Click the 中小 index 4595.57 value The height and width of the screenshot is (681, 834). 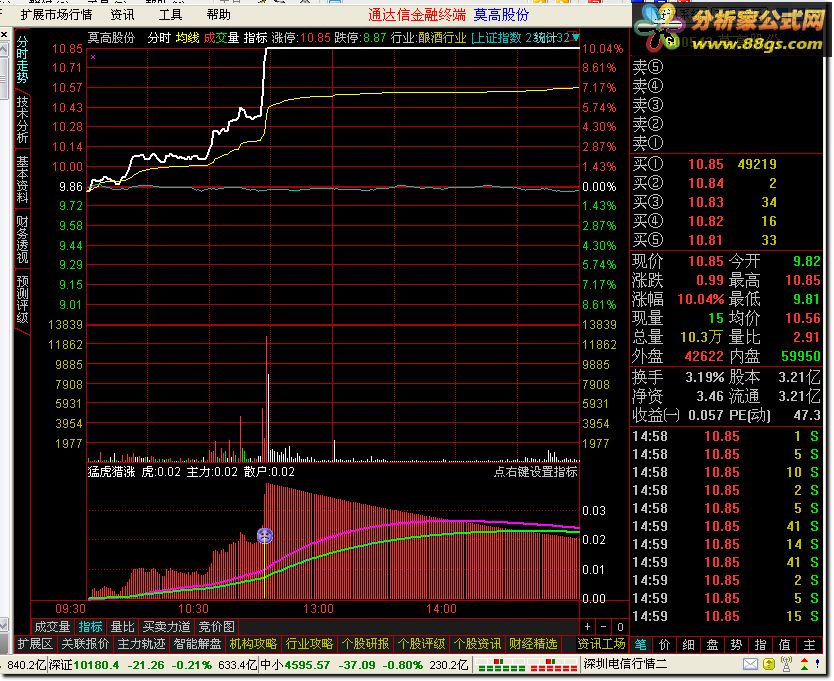307,665
